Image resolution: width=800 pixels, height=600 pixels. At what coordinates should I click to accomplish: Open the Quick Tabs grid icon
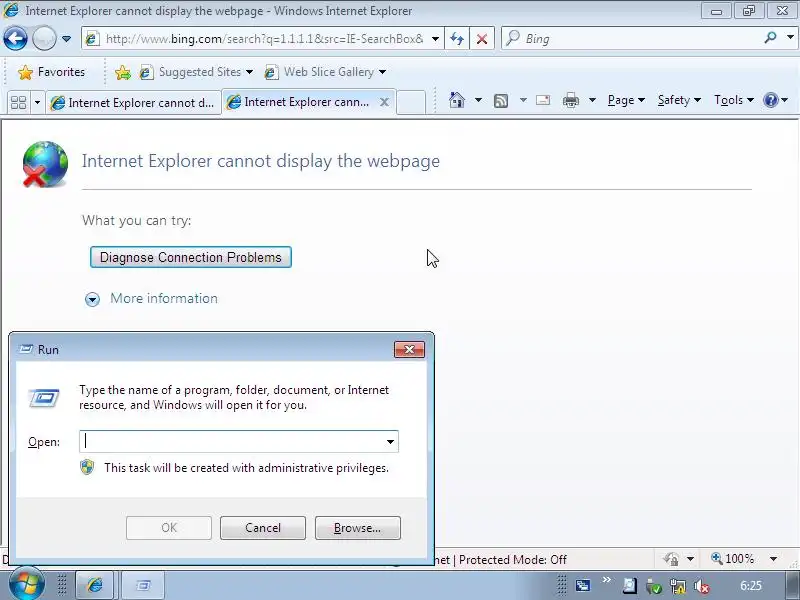18,103
